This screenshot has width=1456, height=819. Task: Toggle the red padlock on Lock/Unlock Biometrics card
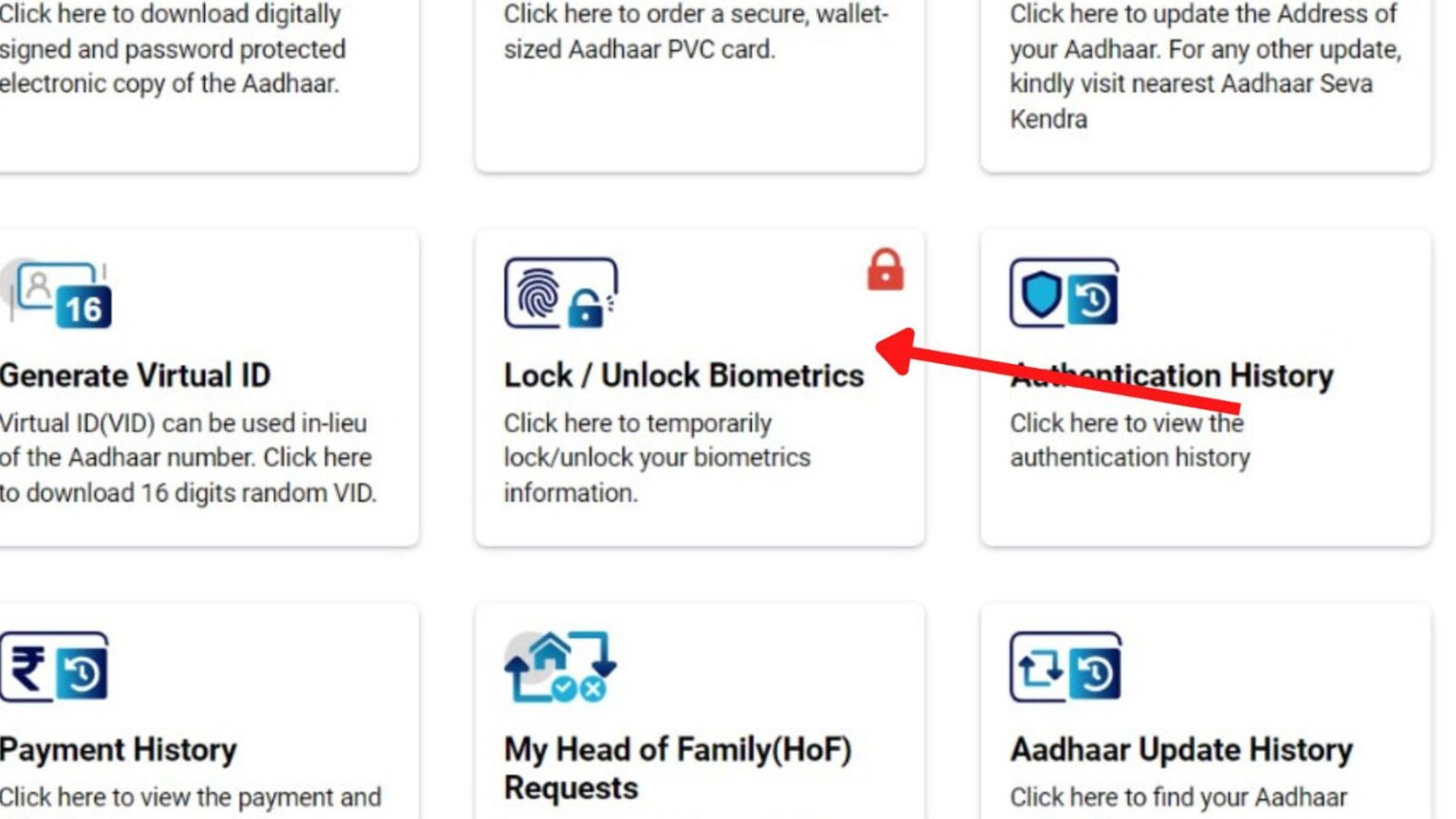[884, 269]
